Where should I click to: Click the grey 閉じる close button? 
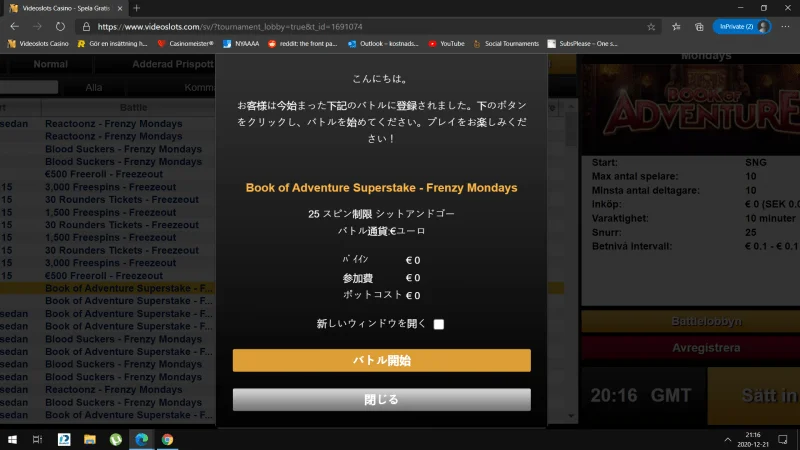(x=382, y=399)
